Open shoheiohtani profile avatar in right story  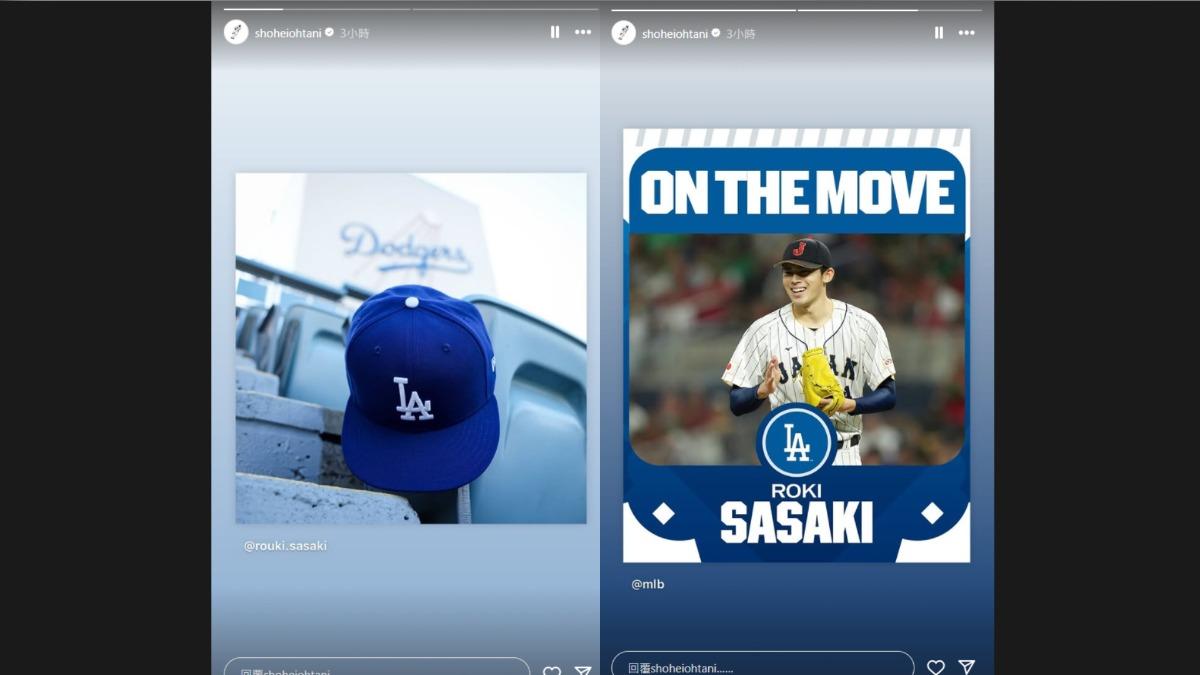624,33
